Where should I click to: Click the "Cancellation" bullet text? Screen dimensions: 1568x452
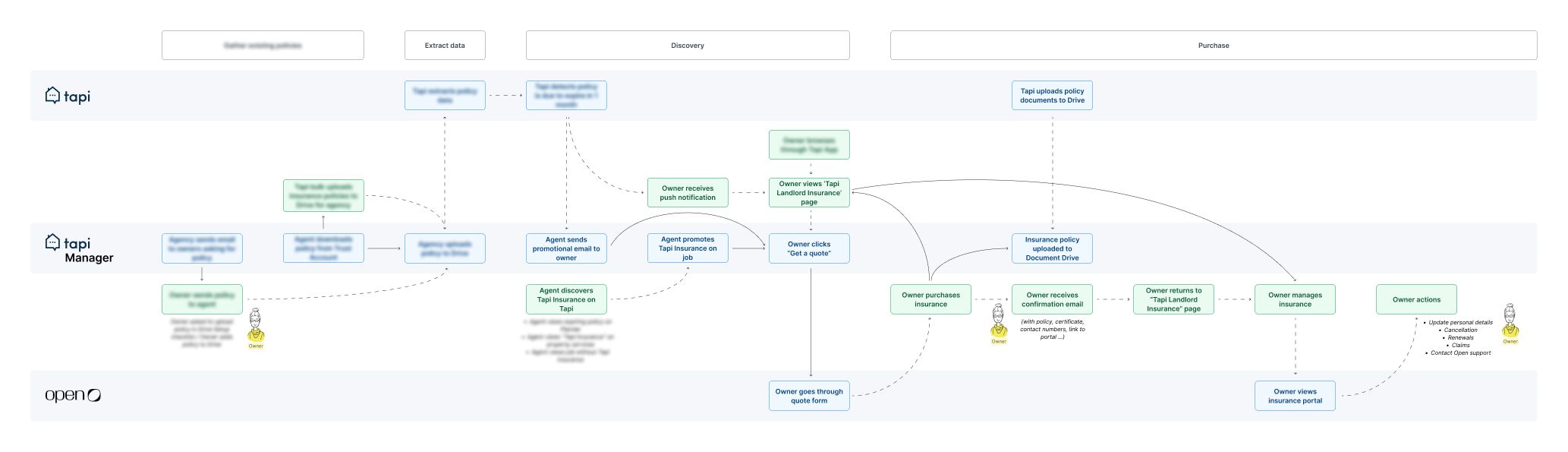[1460, 330]
